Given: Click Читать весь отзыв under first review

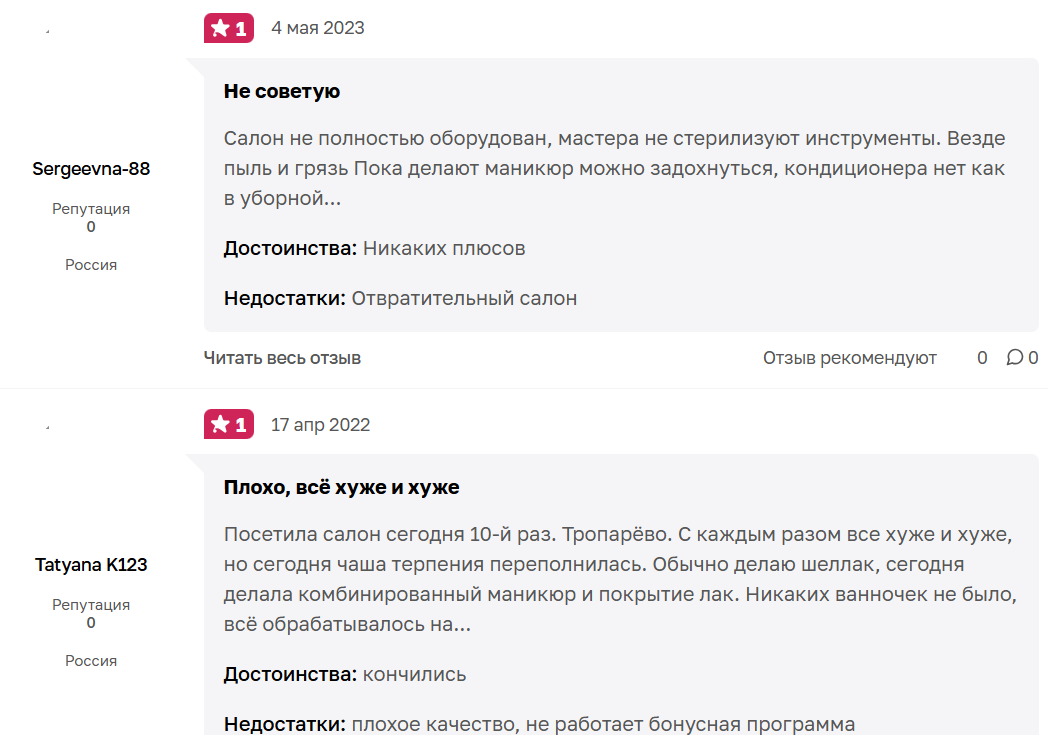Looking at the screenshot, I should (x=282, y=358).
